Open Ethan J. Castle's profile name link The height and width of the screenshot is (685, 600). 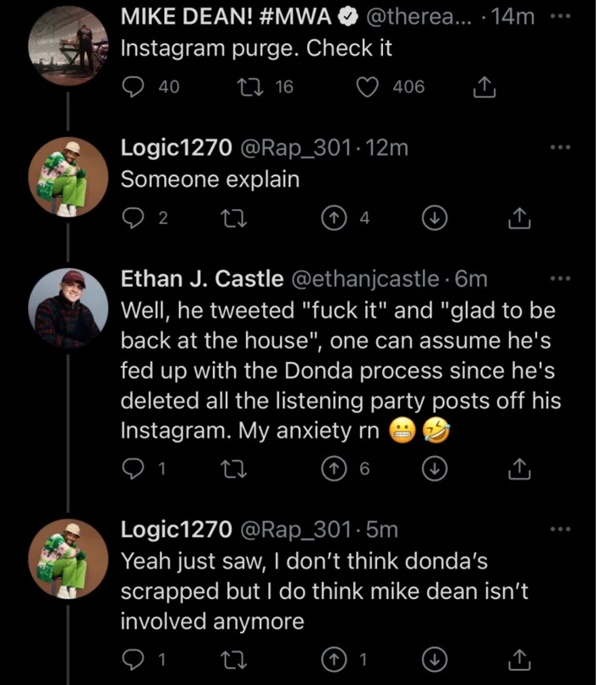coord(200,277)
